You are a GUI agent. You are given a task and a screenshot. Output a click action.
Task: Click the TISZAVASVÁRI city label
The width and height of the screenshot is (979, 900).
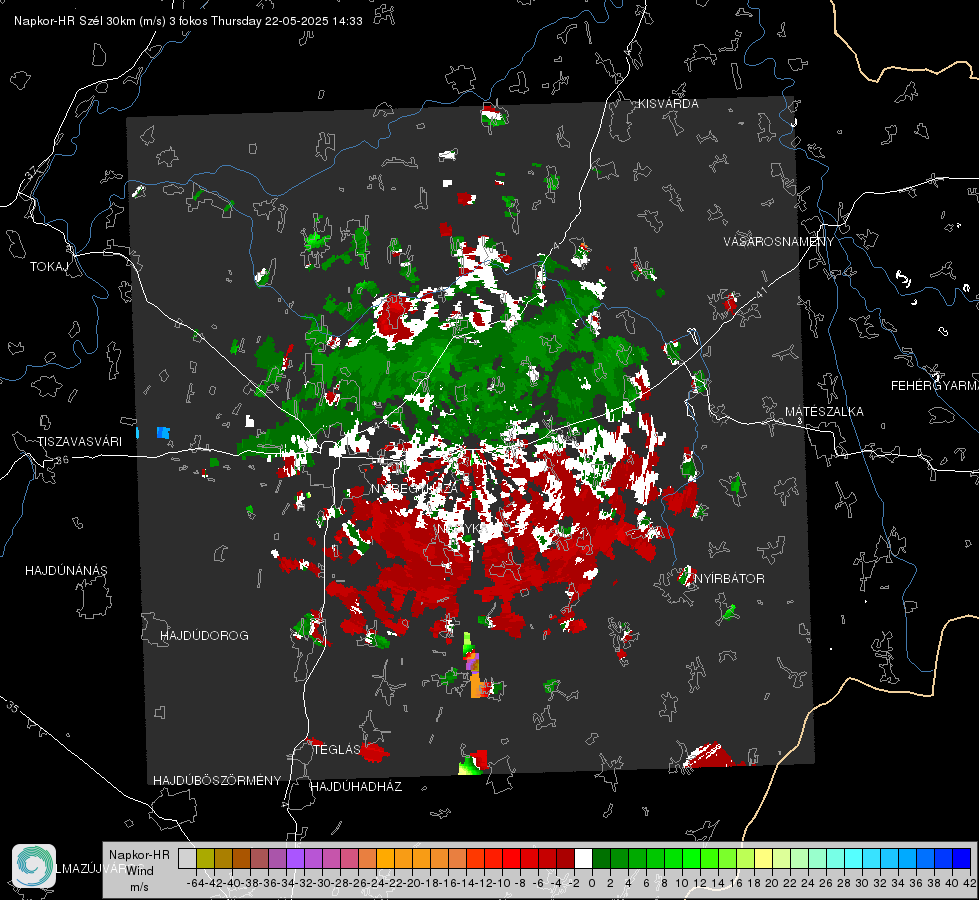(x=79, y=442)
